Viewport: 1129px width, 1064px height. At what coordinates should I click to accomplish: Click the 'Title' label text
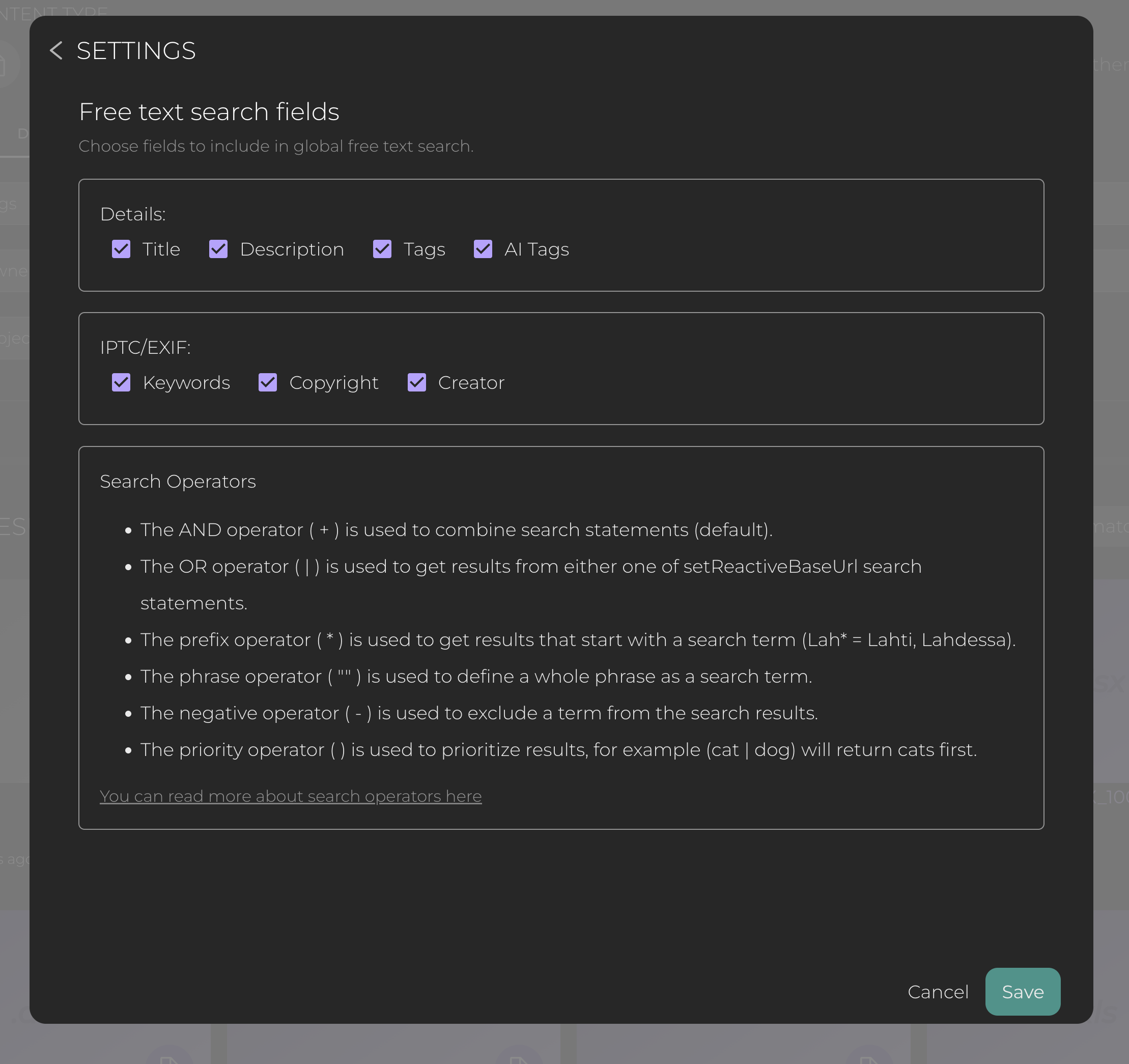pyautogui.click(x=161, y=249)
